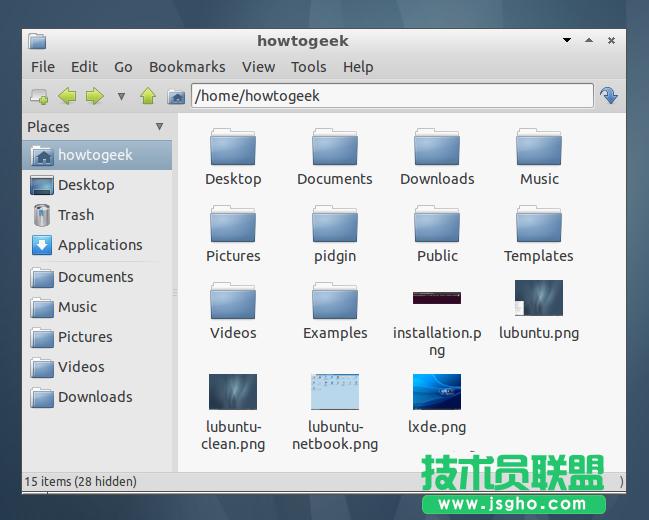The height and width of the screenshot is (520, 649).
Task: Go back with the left arrow
Action: pyautogui.click(x=67, y=96)
